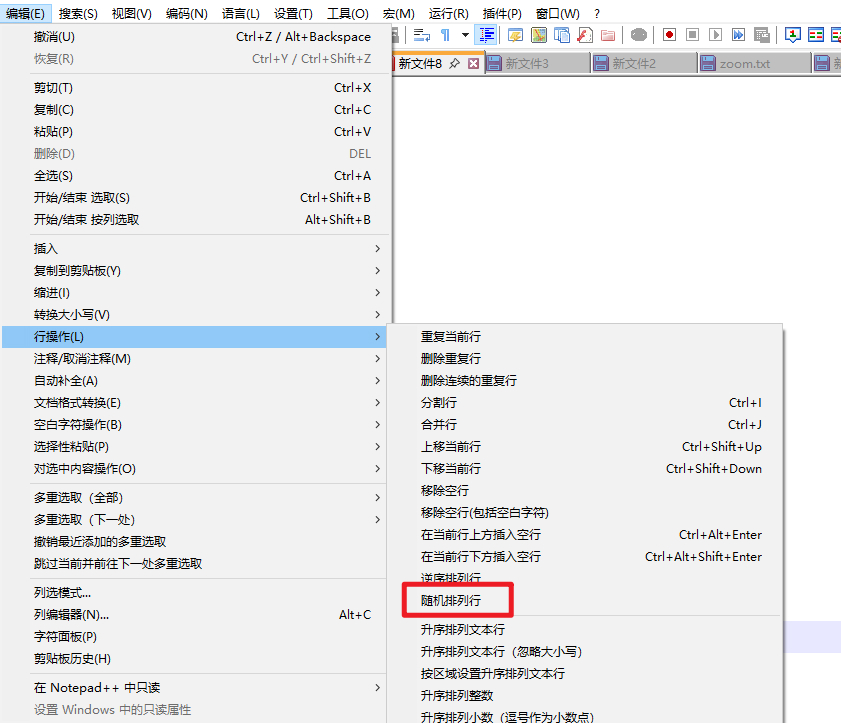Open the 编辑(E) menu in the menu bar
This screenshot has width=841, height=723.
click(25, 14)
